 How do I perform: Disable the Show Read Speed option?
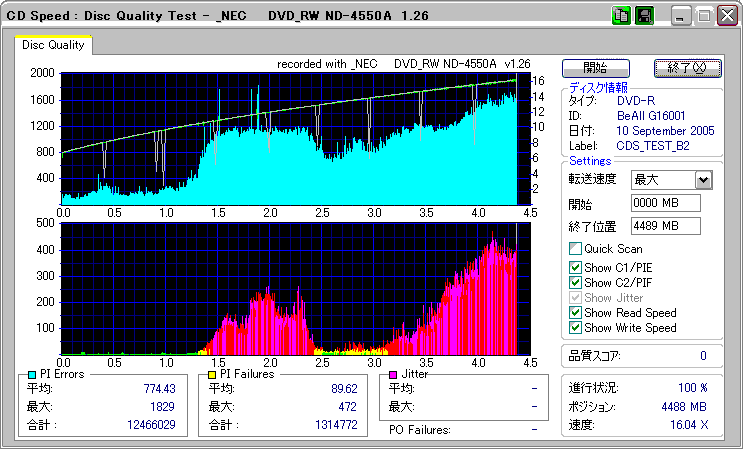pyautogui.click(x=575, y=313)
